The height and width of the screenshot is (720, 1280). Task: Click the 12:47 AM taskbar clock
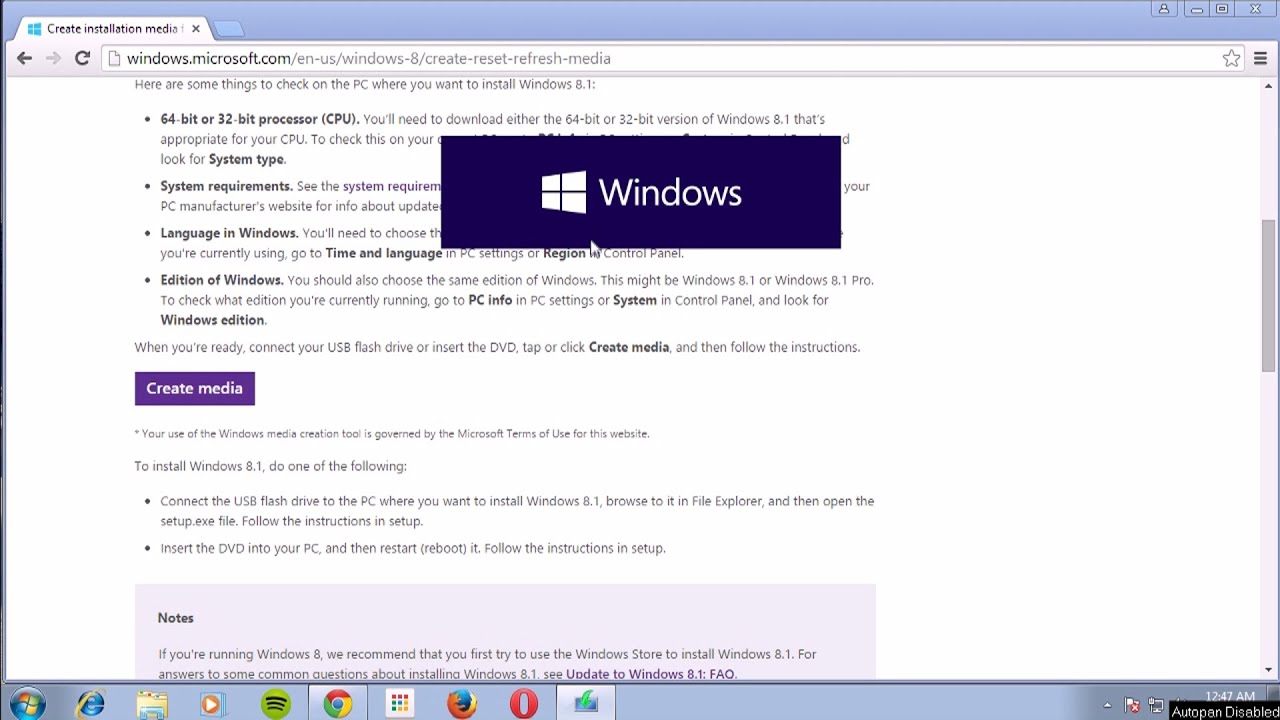point(1229,696)
